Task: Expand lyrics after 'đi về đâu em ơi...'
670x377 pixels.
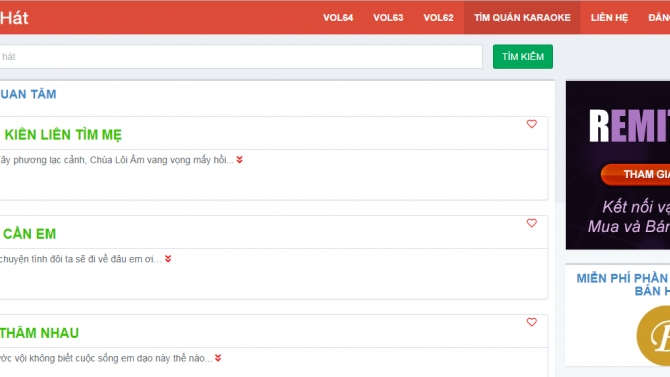Action: [168, 259]
